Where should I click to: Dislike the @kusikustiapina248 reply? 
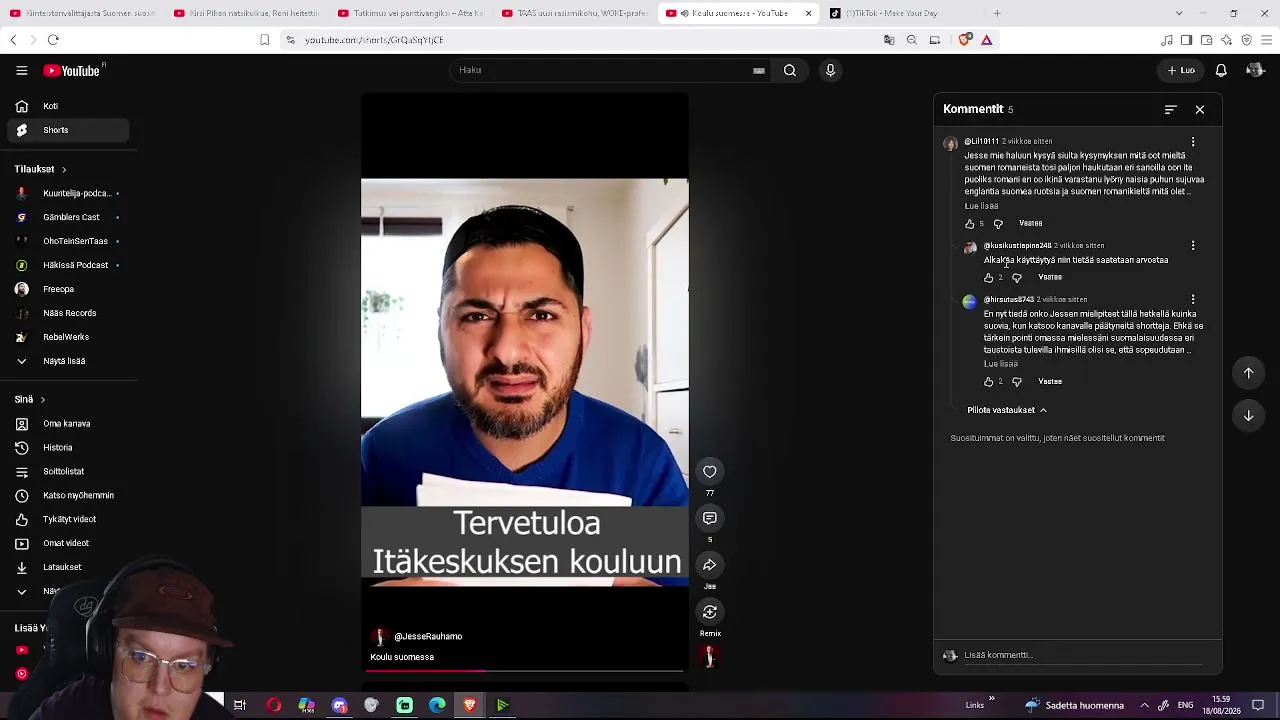pyautogui.click(x=1017, y=278)
